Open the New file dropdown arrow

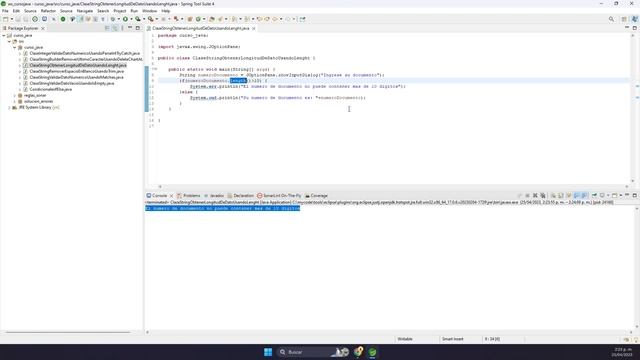tap(12, 19)
